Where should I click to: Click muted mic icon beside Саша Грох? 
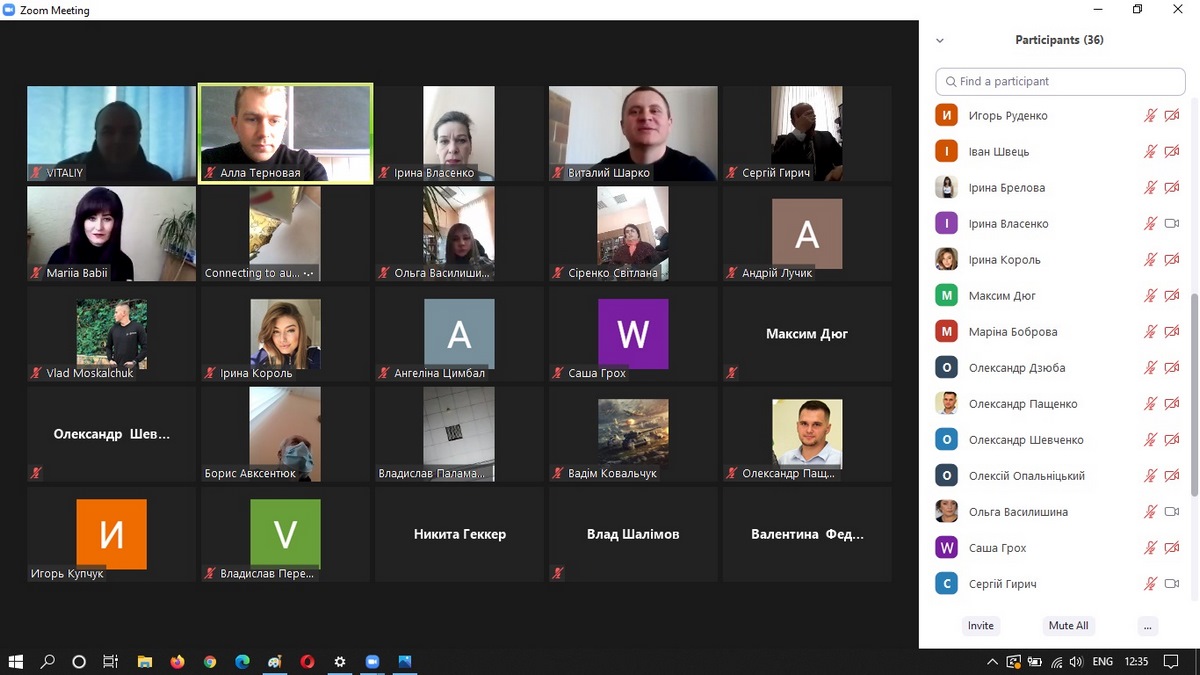pyautogui.click(x=1150, y=548)
